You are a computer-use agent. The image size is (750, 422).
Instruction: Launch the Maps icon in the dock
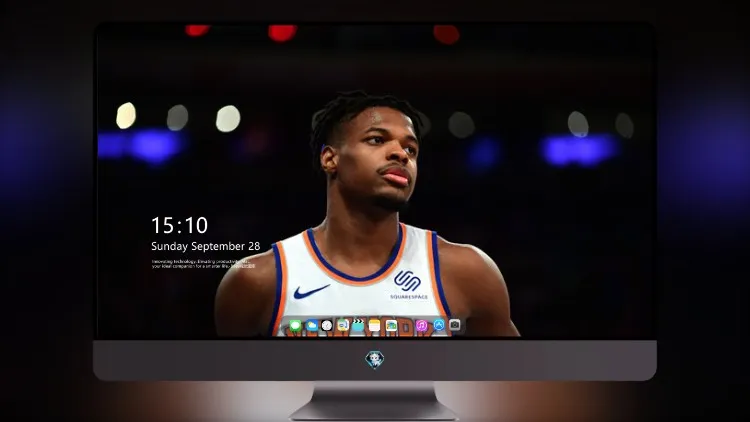342,326
